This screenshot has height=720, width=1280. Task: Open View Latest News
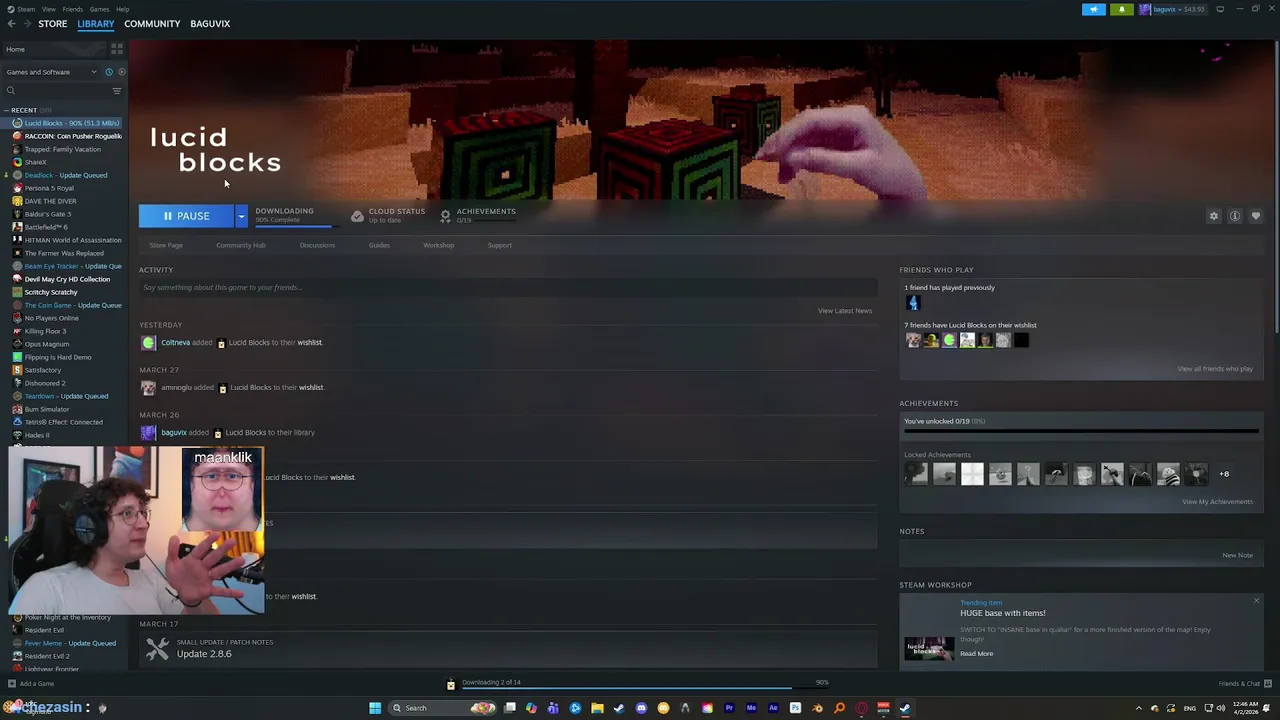point(845,311)
